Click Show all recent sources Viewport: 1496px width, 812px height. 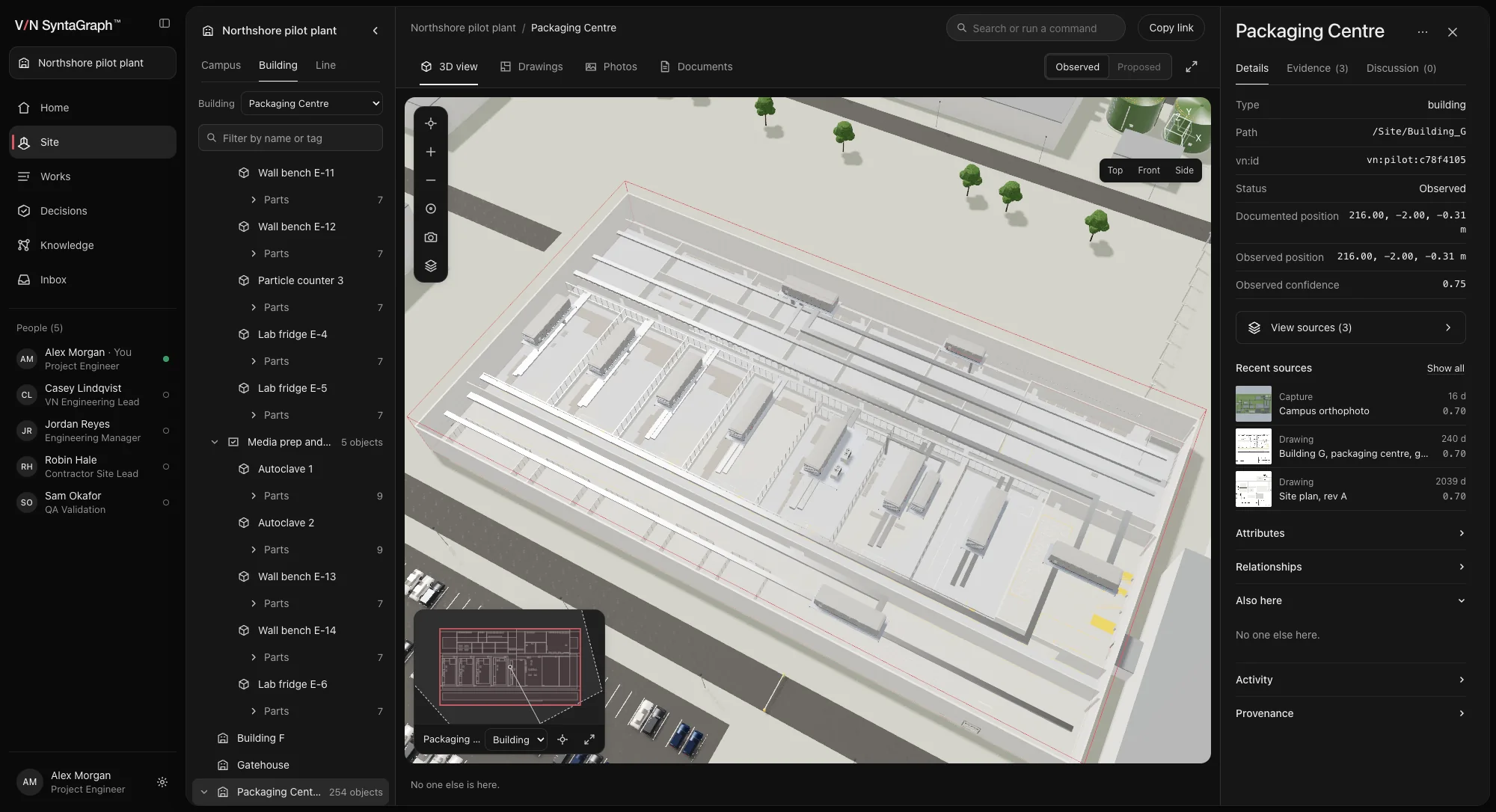1445,368
